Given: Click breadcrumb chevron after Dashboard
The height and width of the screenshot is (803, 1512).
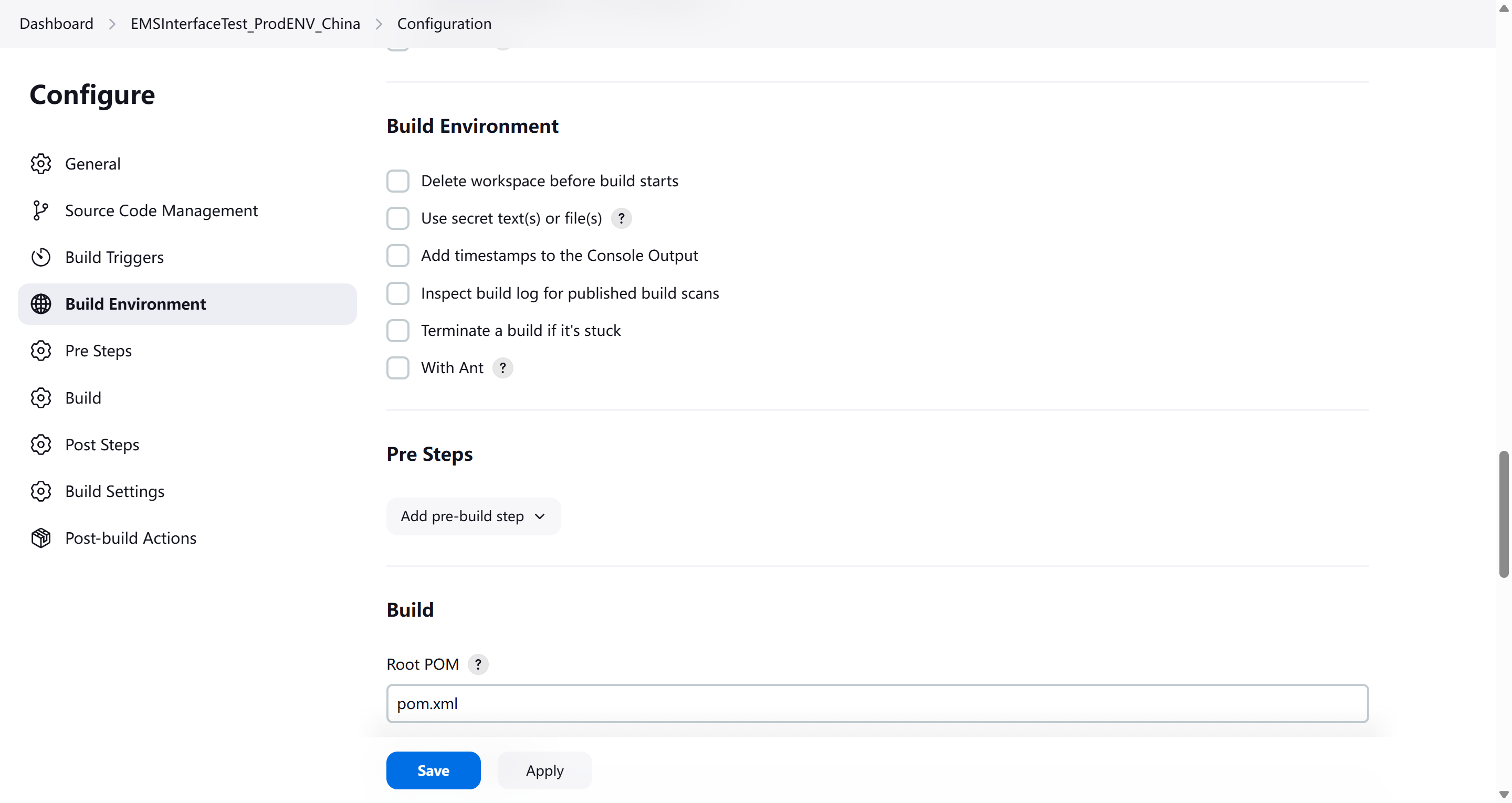Looking at the screenshot, I should pos(112,24).
